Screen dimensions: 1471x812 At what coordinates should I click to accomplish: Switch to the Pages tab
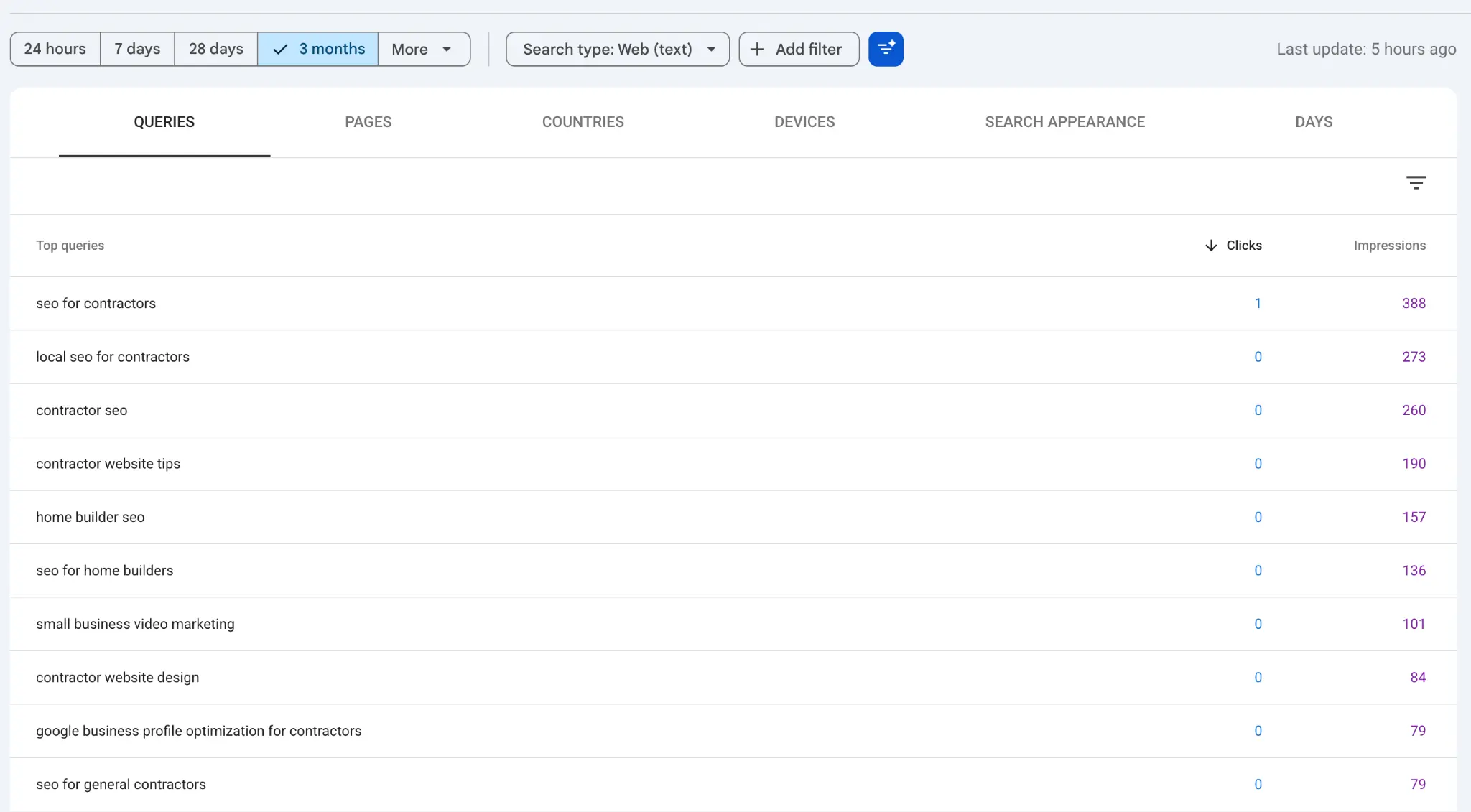[x=368, y=122]
